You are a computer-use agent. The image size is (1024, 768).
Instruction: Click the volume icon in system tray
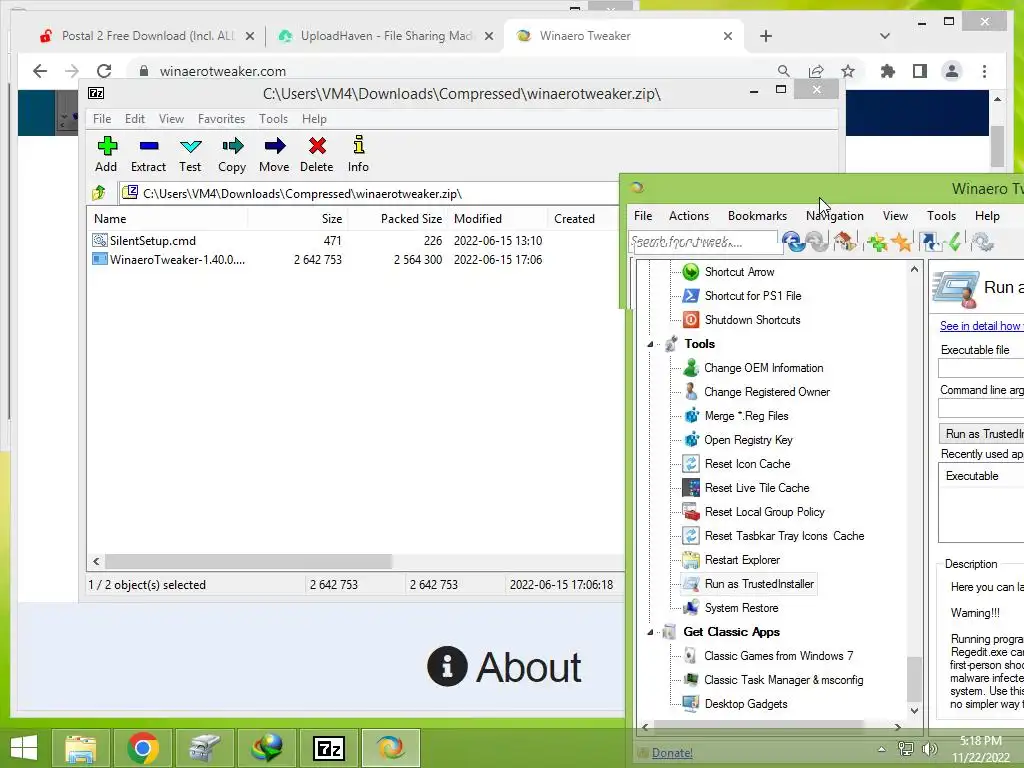(x=929, y=749)
